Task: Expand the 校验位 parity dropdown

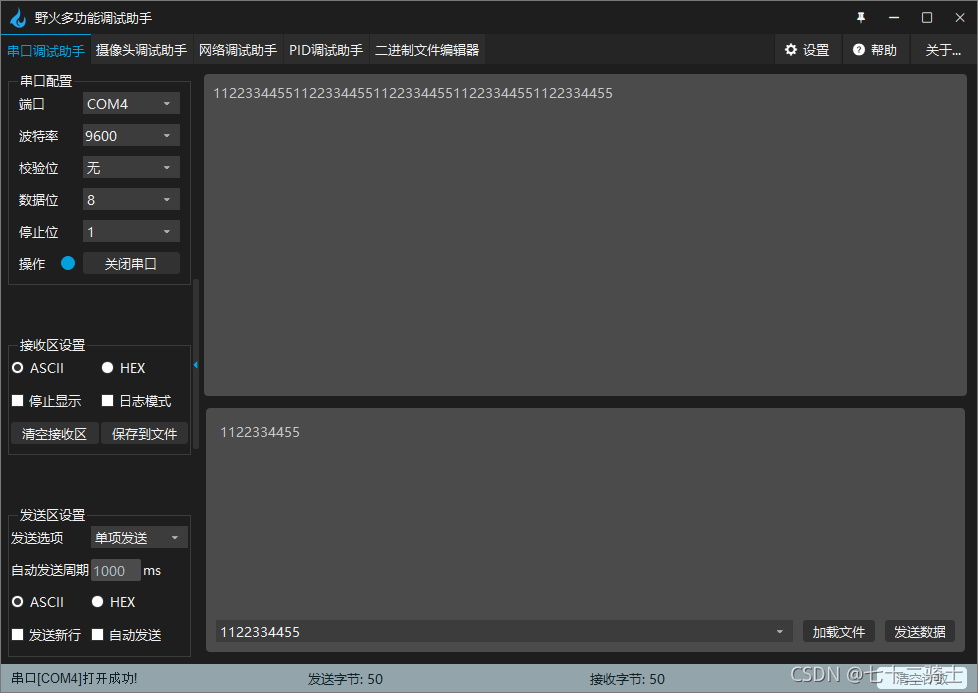Action: coord(131,167)
